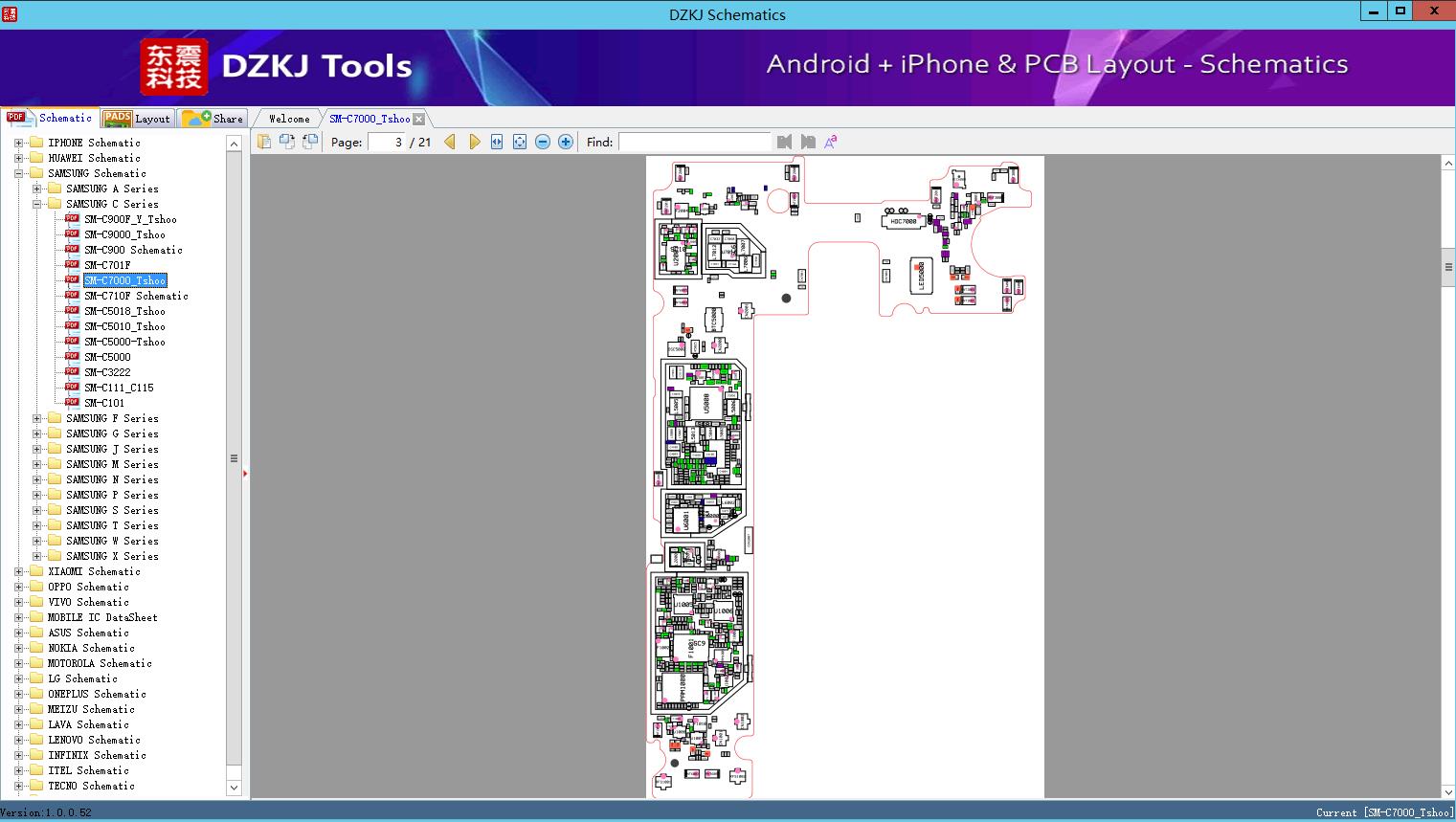Open the SM-C5010_Tshoo PDF
Viewport: 1456px width, 822px height.
click(x=124, y=326)
